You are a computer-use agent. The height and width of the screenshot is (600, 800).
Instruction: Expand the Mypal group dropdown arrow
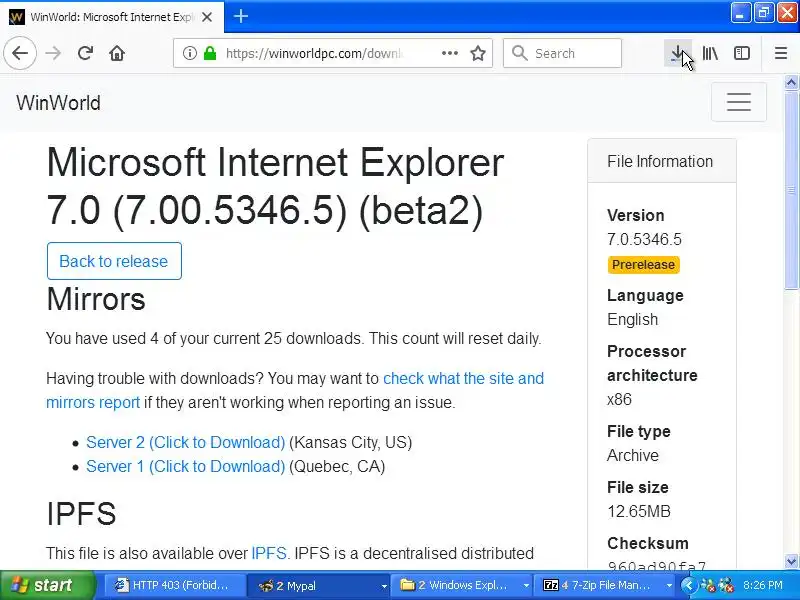click(x=384, y=586)
